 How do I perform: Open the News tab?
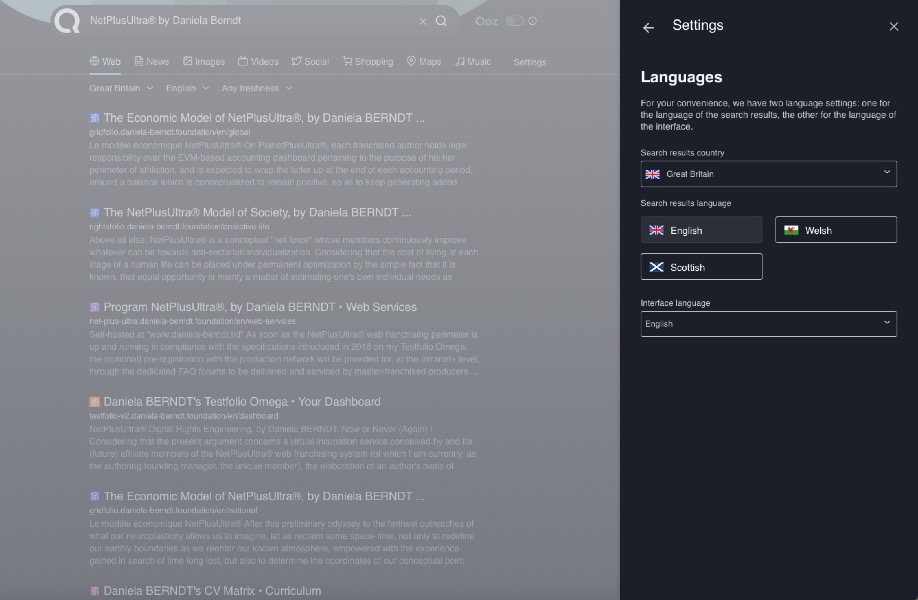click(x=152, y=61)
